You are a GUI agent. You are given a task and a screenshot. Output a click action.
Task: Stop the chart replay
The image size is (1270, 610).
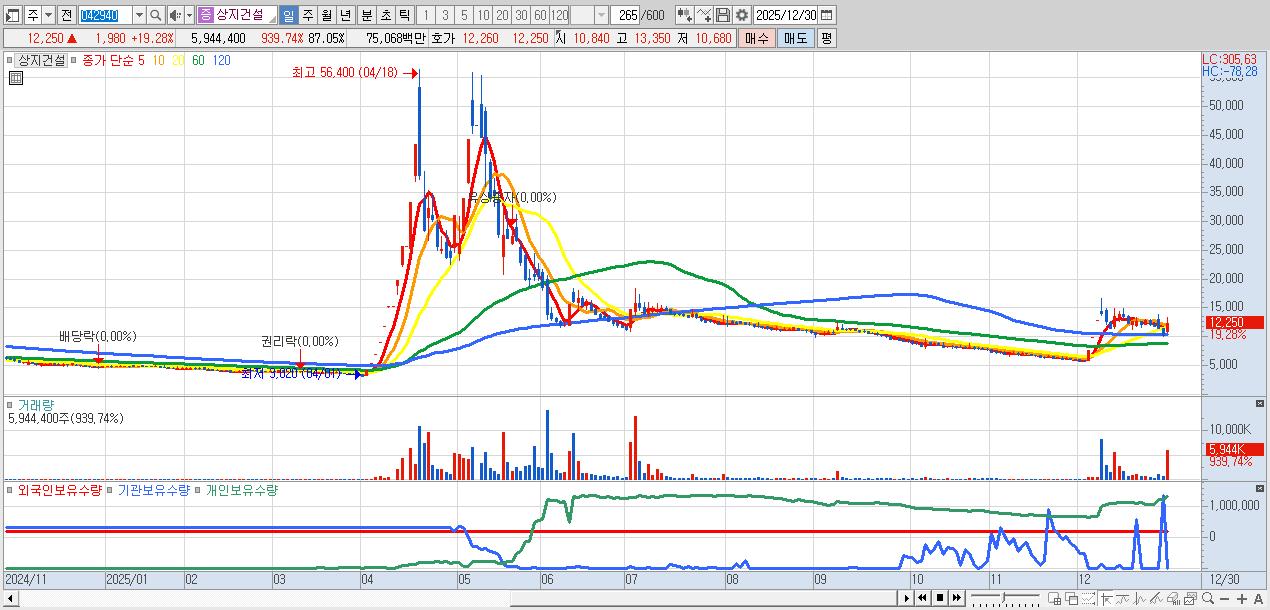pos(940,598)
